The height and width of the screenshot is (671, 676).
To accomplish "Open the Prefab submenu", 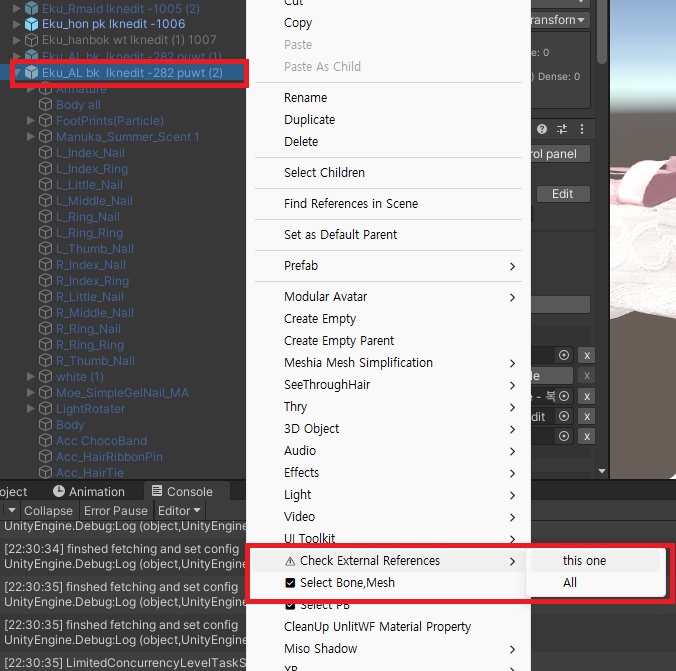I will 388,266.
